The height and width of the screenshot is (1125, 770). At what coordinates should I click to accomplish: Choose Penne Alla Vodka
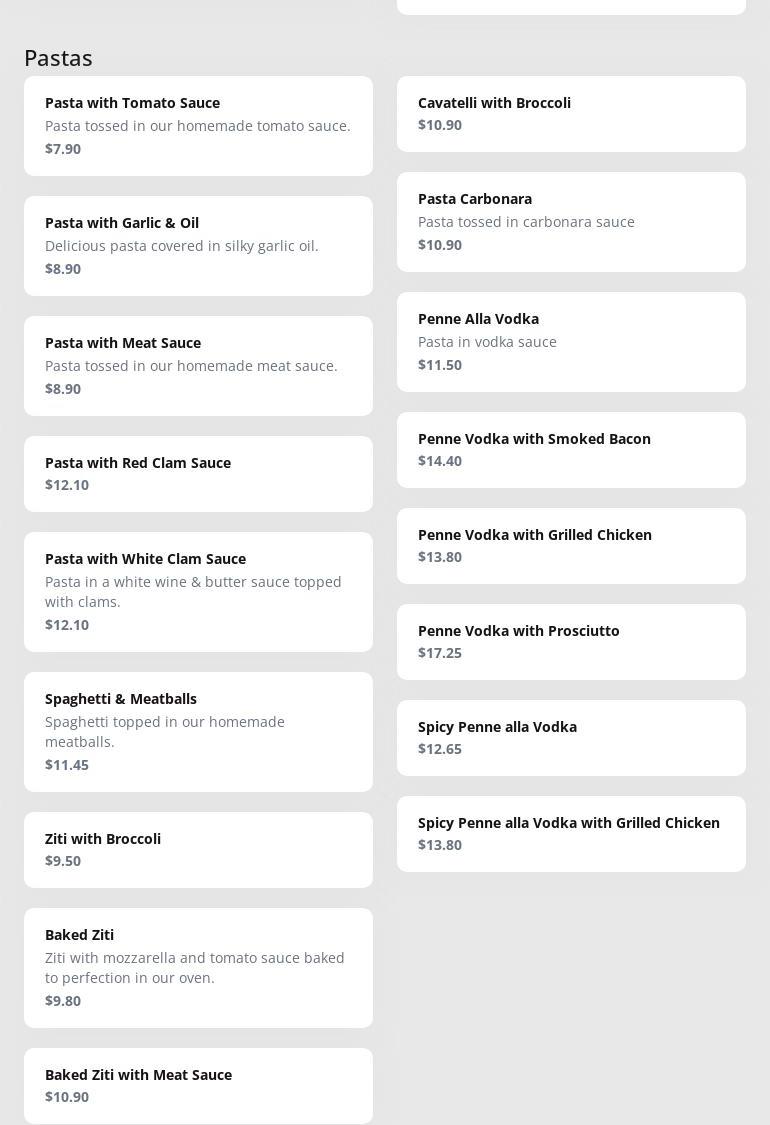[x=571, y=342]
